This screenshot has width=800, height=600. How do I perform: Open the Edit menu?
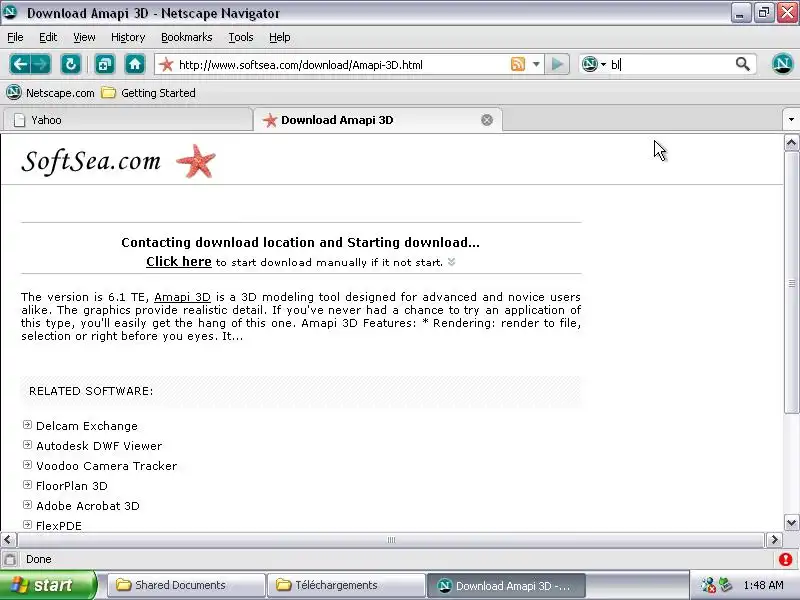[x=48, y=37]
